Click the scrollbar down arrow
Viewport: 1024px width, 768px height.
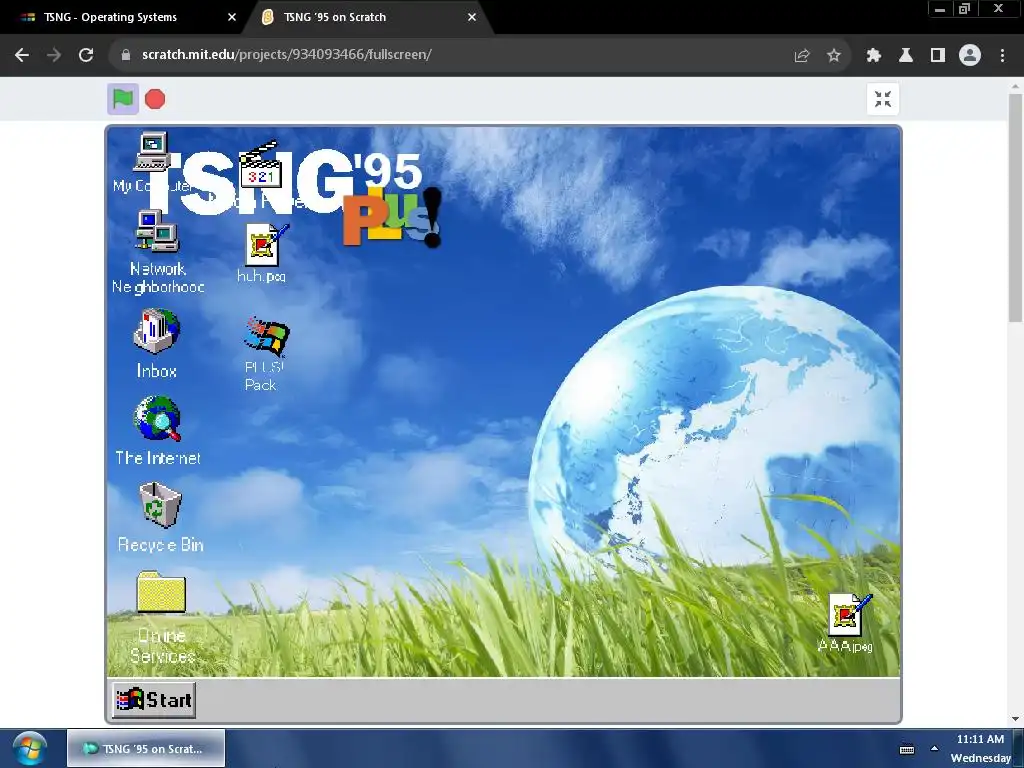click(x=1016, y=719)
